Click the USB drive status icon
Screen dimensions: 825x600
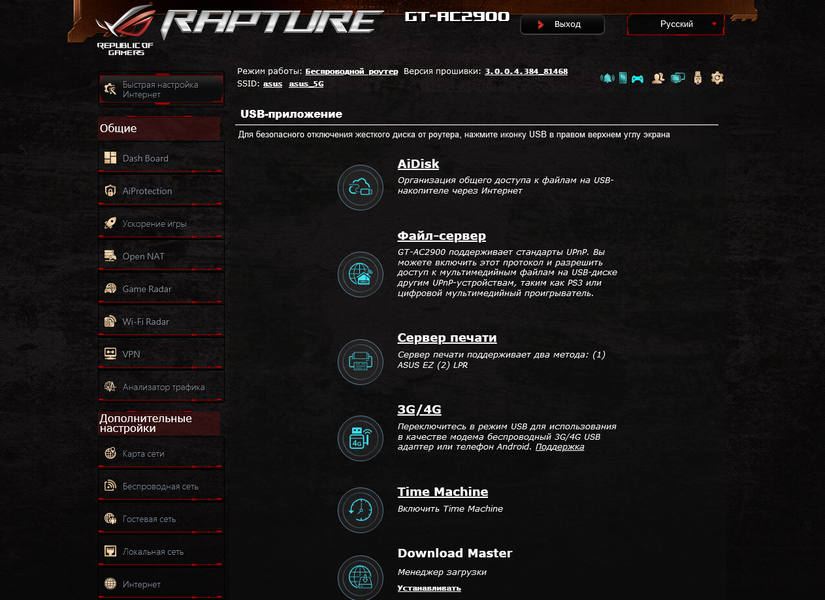[x=698, y=78]
